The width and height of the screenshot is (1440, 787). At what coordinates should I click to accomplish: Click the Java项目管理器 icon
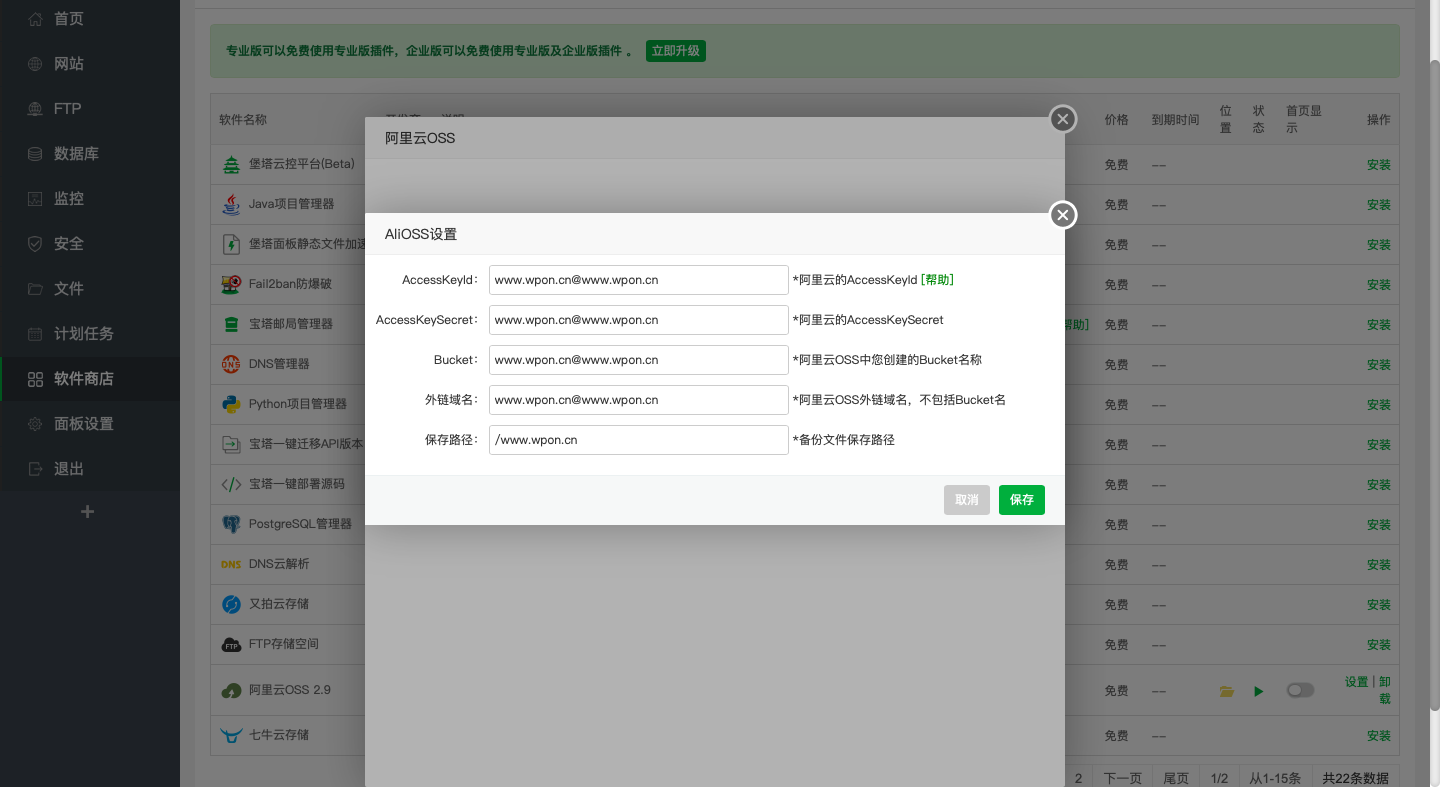tap(231, 204)
